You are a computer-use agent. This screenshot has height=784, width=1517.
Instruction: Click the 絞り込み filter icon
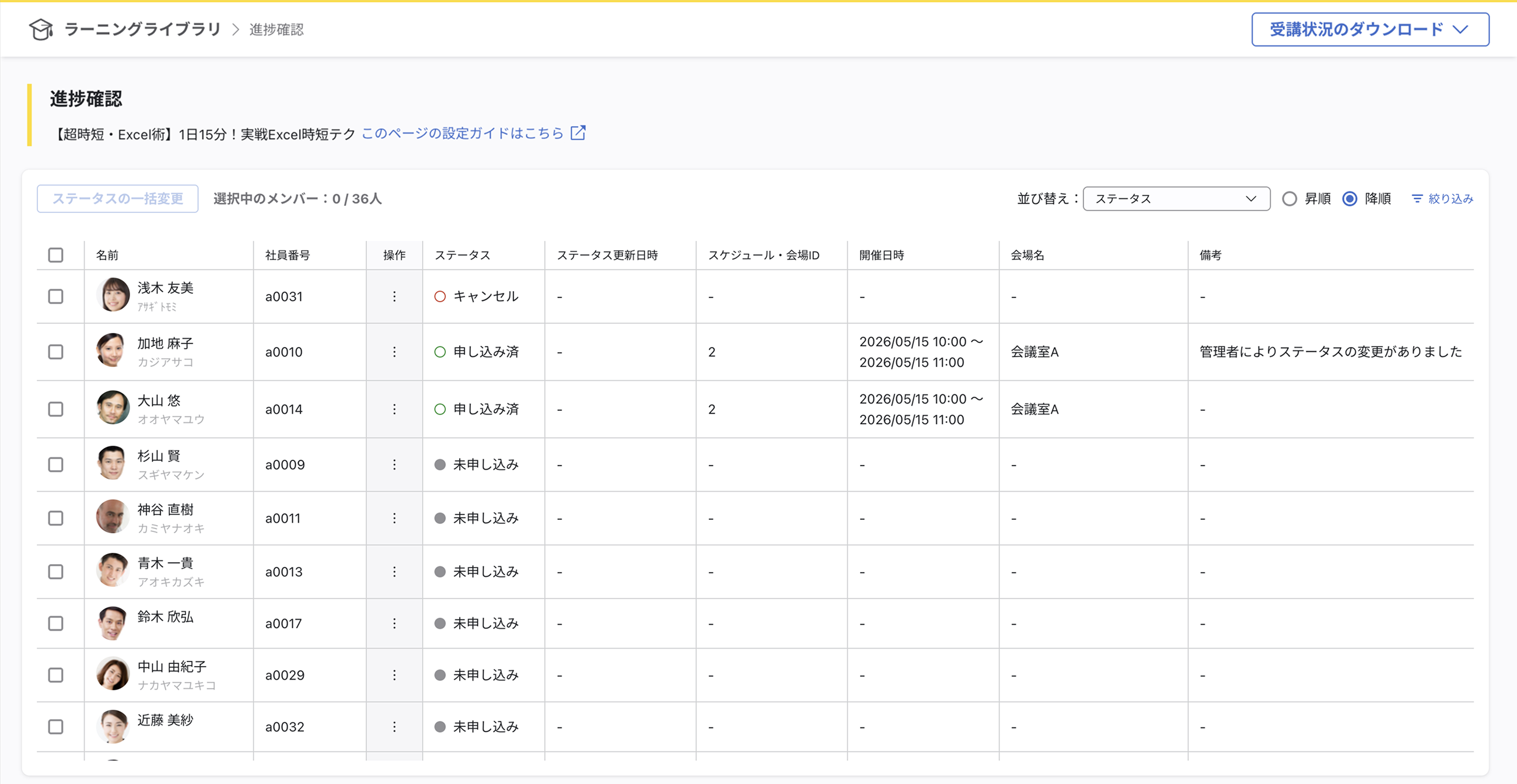coord(1417,199)
